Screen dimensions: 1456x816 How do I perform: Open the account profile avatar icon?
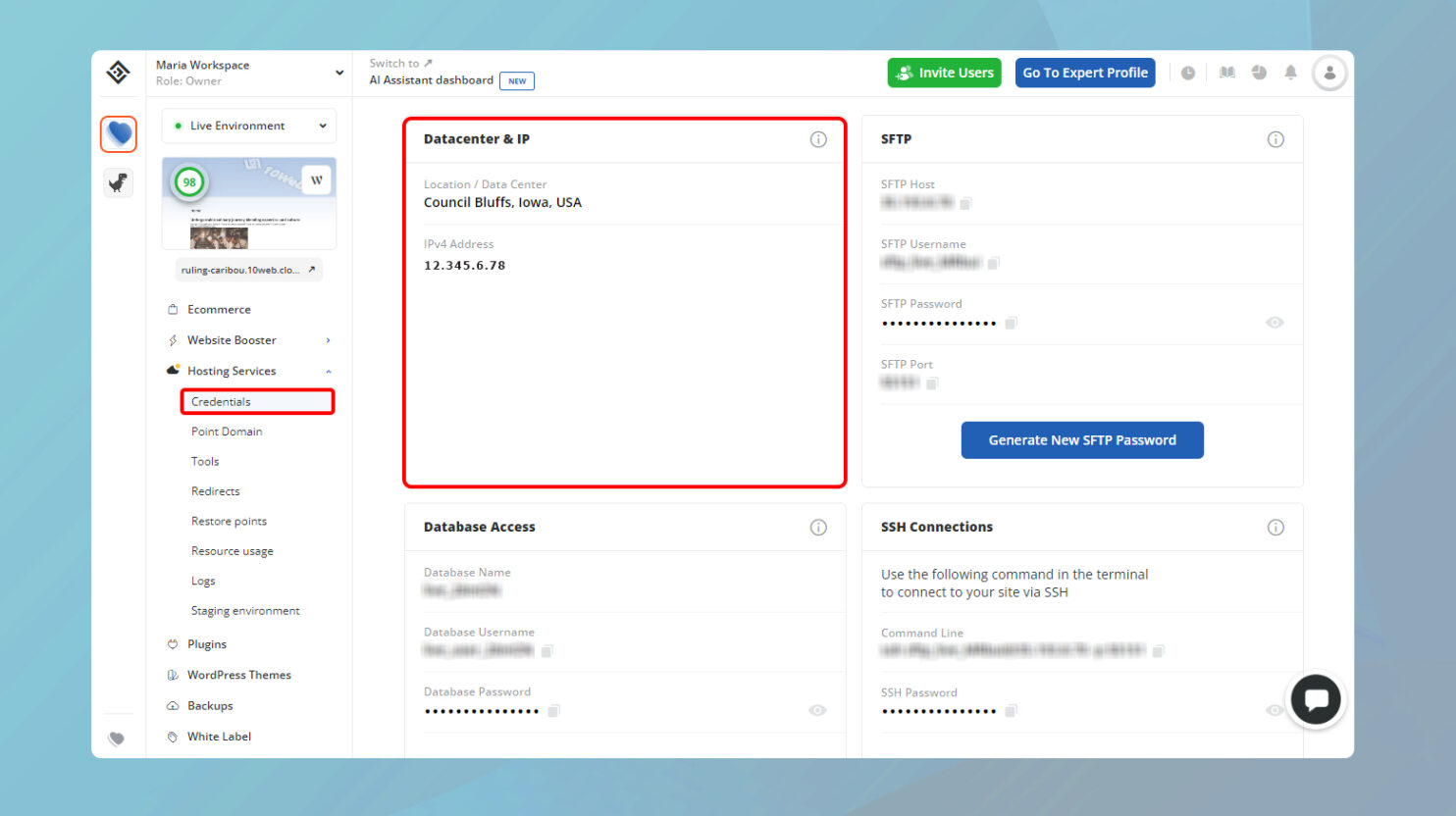1329,72
